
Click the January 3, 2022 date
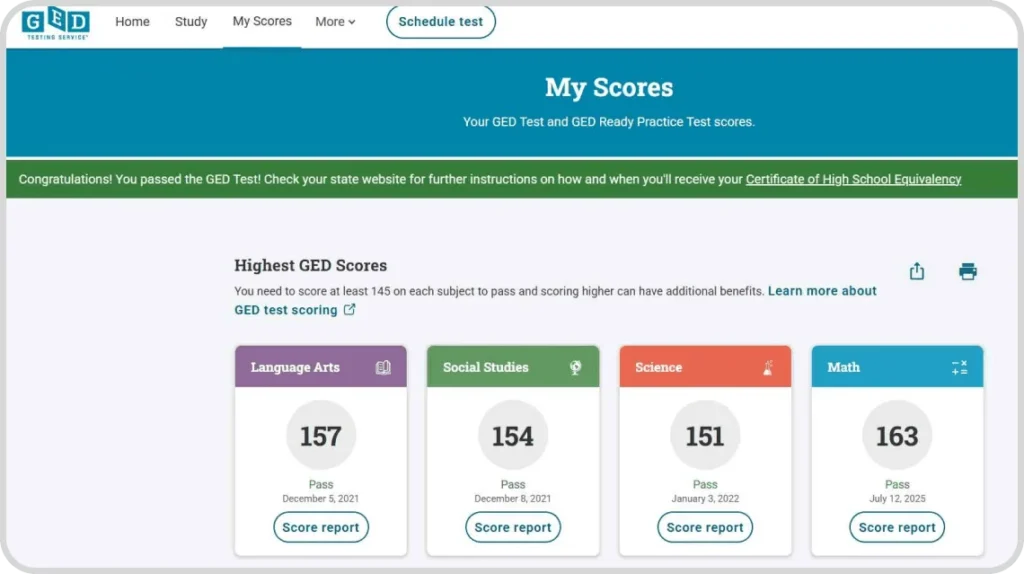705,498
